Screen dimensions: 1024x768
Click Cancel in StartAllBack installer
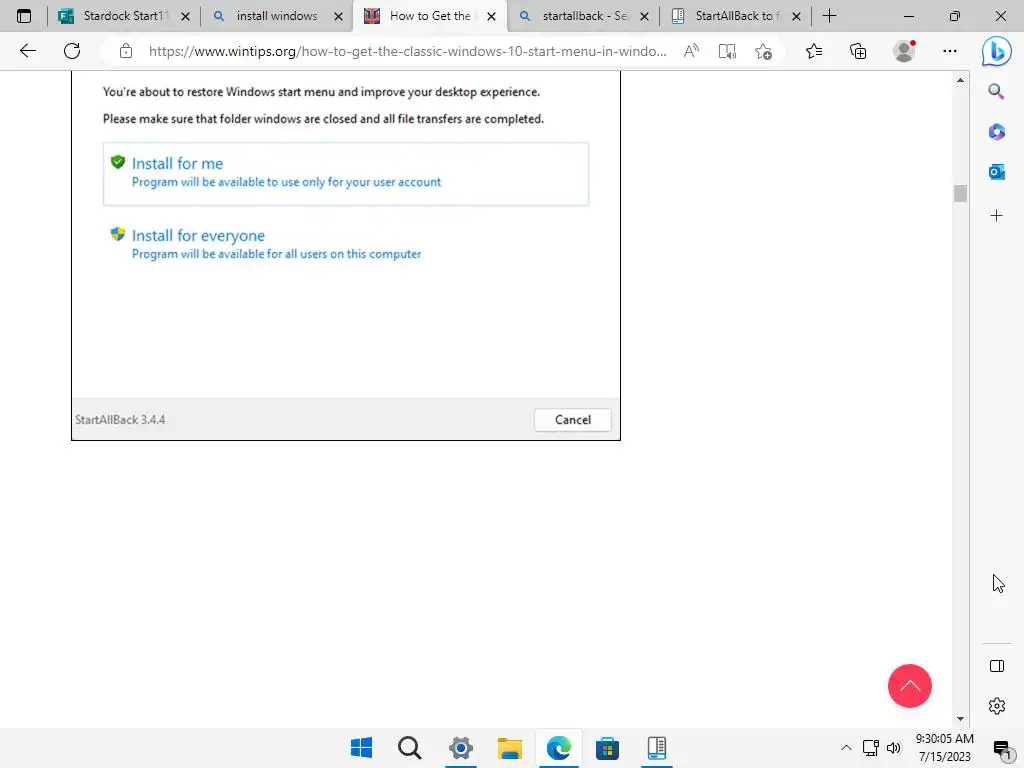(x=573, y=420)
